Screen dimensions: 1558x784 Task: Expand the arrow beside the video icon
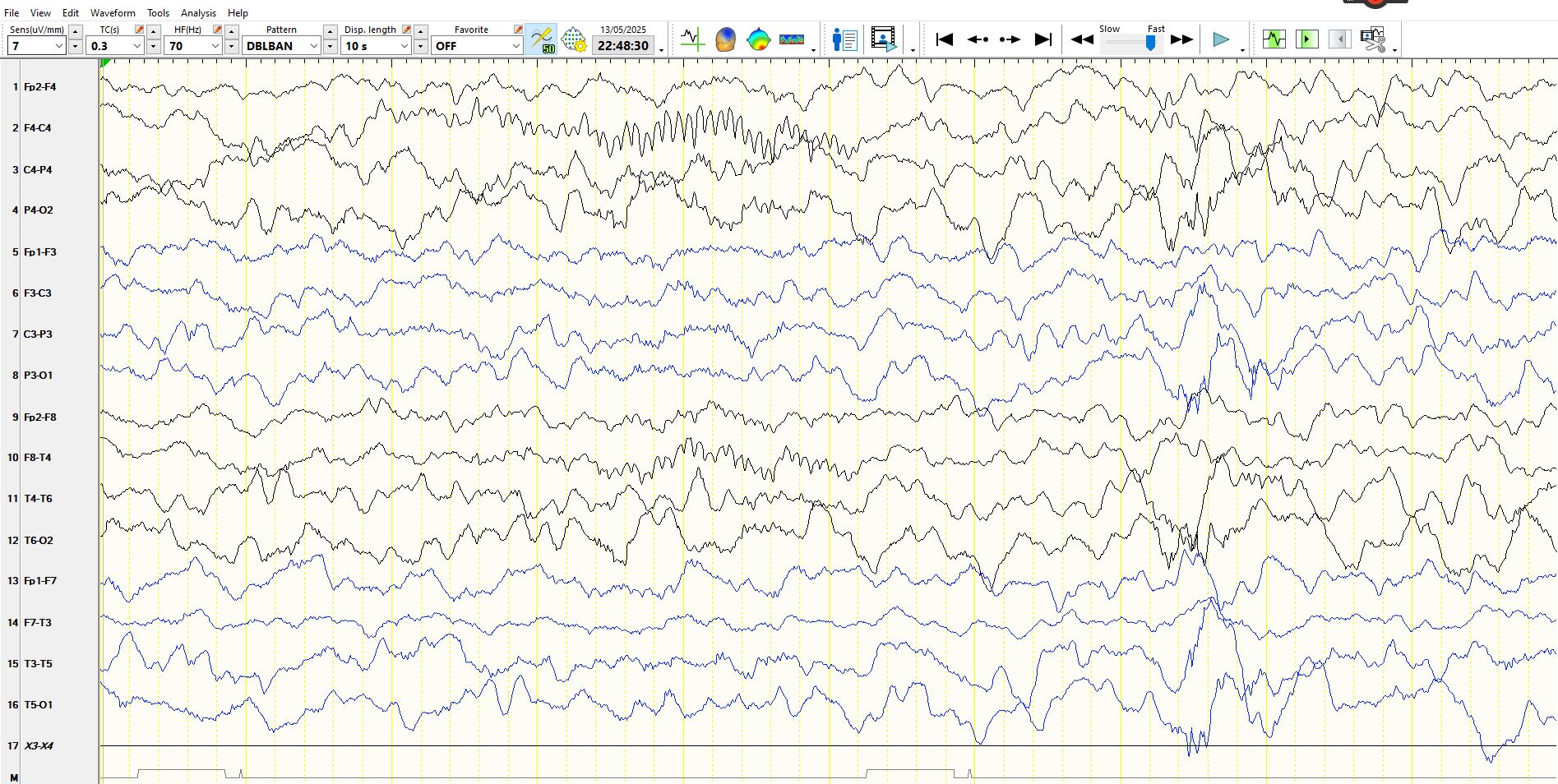[x=913, y=50]
